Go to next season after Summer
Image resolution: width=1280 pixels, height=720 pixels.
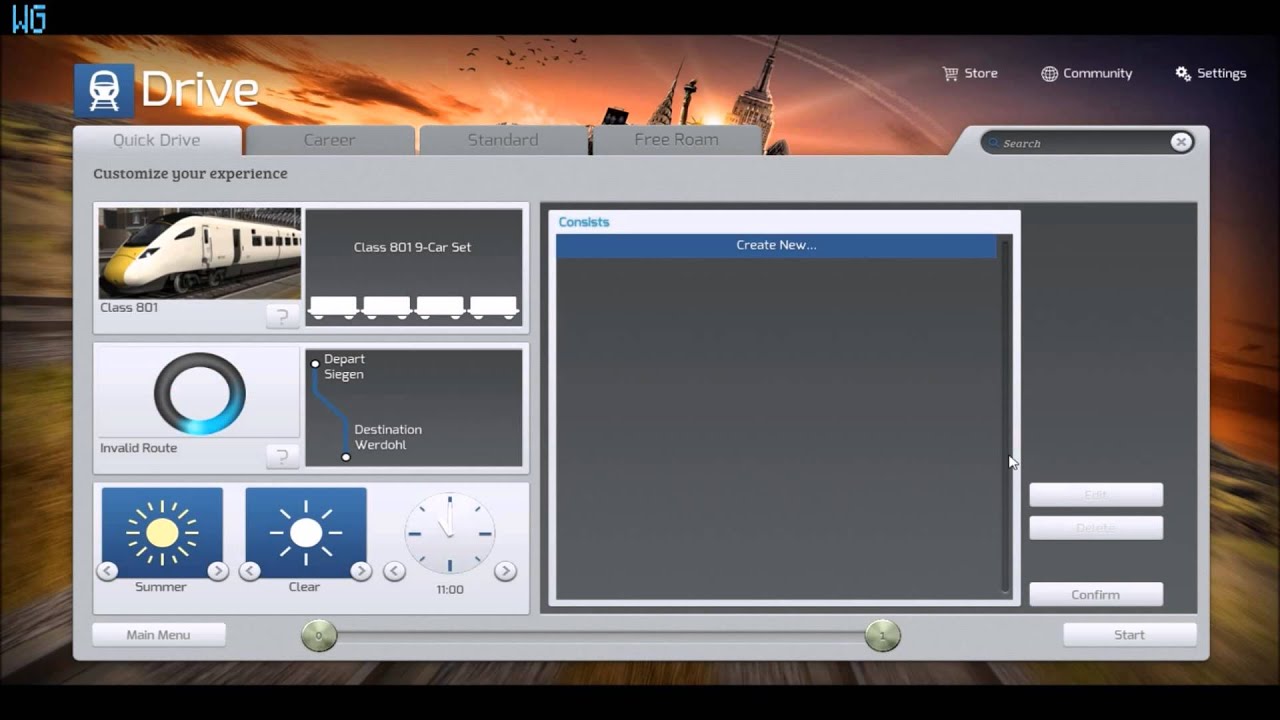pyautogui.click(x=218, y=571)
